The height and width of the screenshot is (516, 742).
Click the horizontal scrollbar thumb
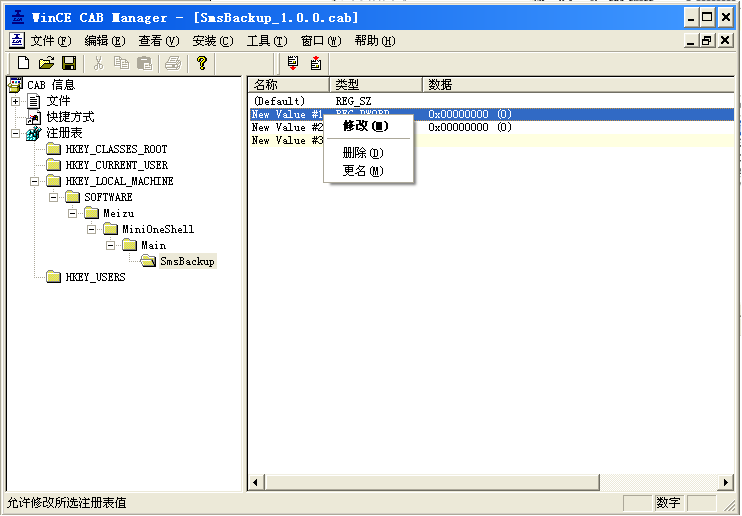[432, 482]
